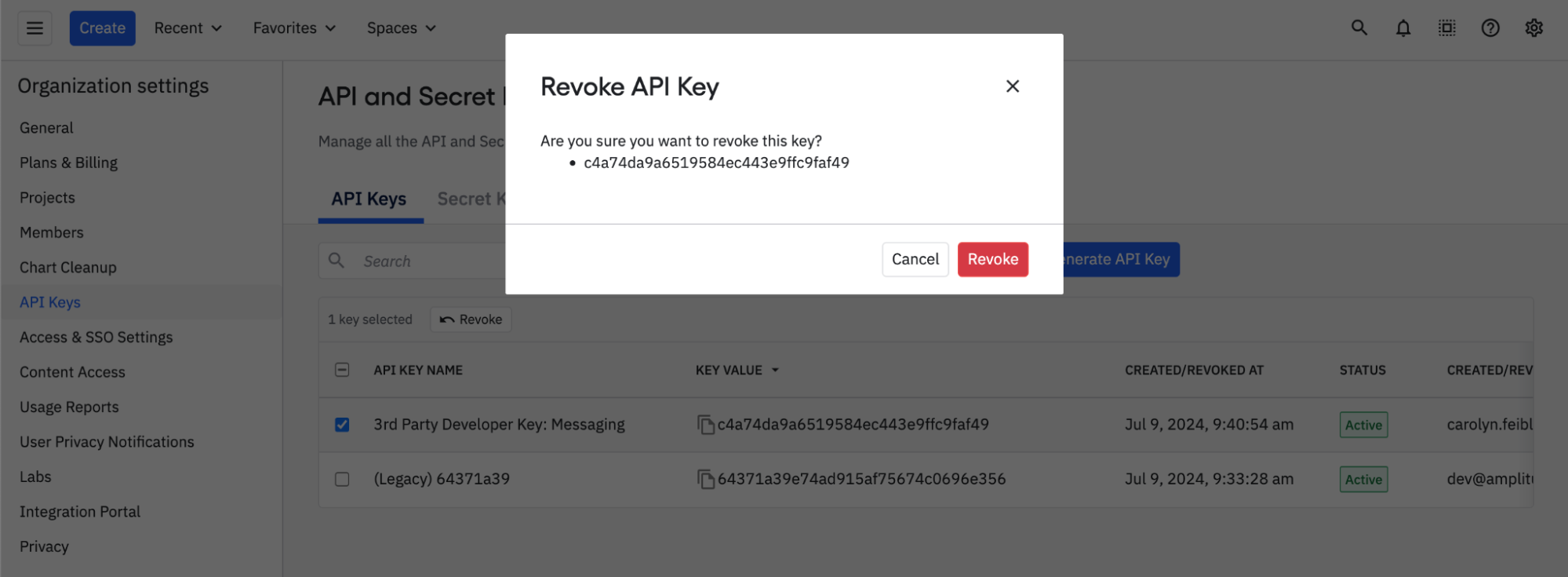This screenshot has height=577, width=1568.
Task: Expand the Recent dropdown menu
Action: [187, 28]
